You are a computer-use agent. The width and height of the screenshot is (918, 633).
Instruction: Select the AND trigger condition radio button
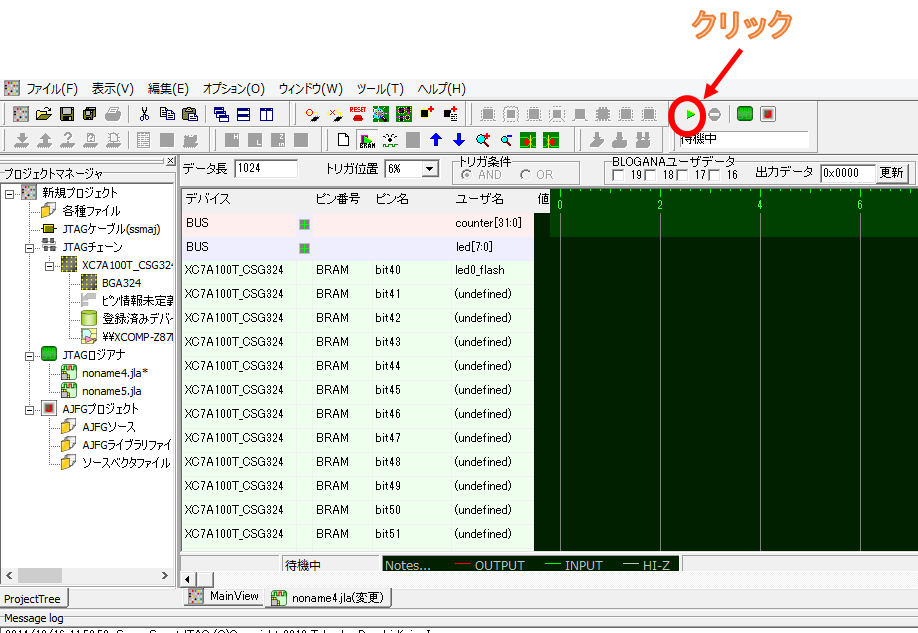(467, 175)
